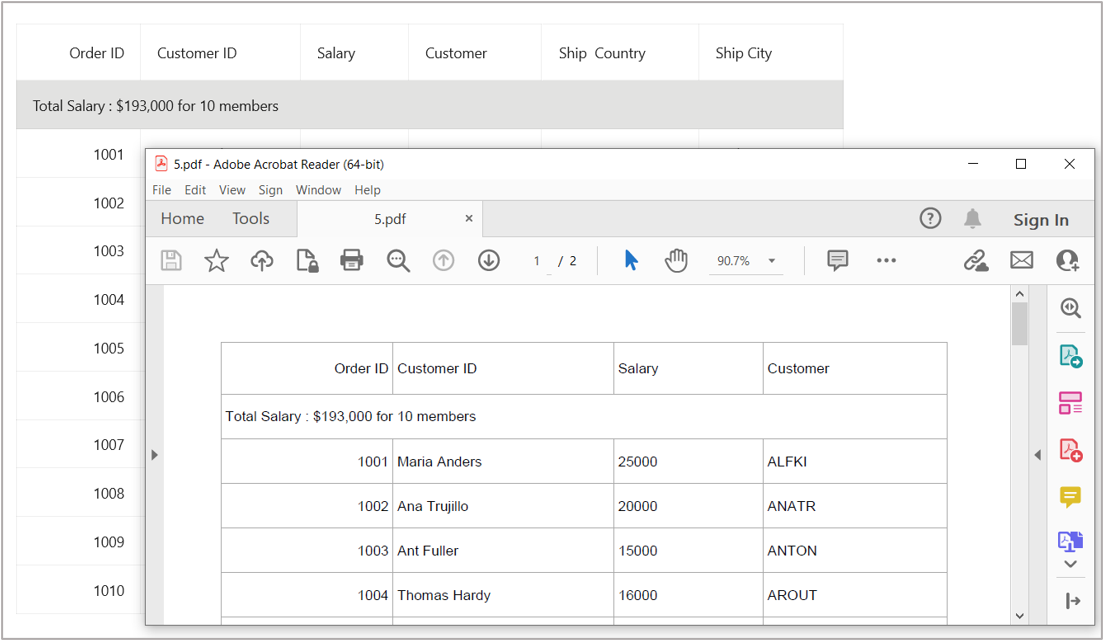Open the File menu
The image size is (1104, 641).
point(161,189)
